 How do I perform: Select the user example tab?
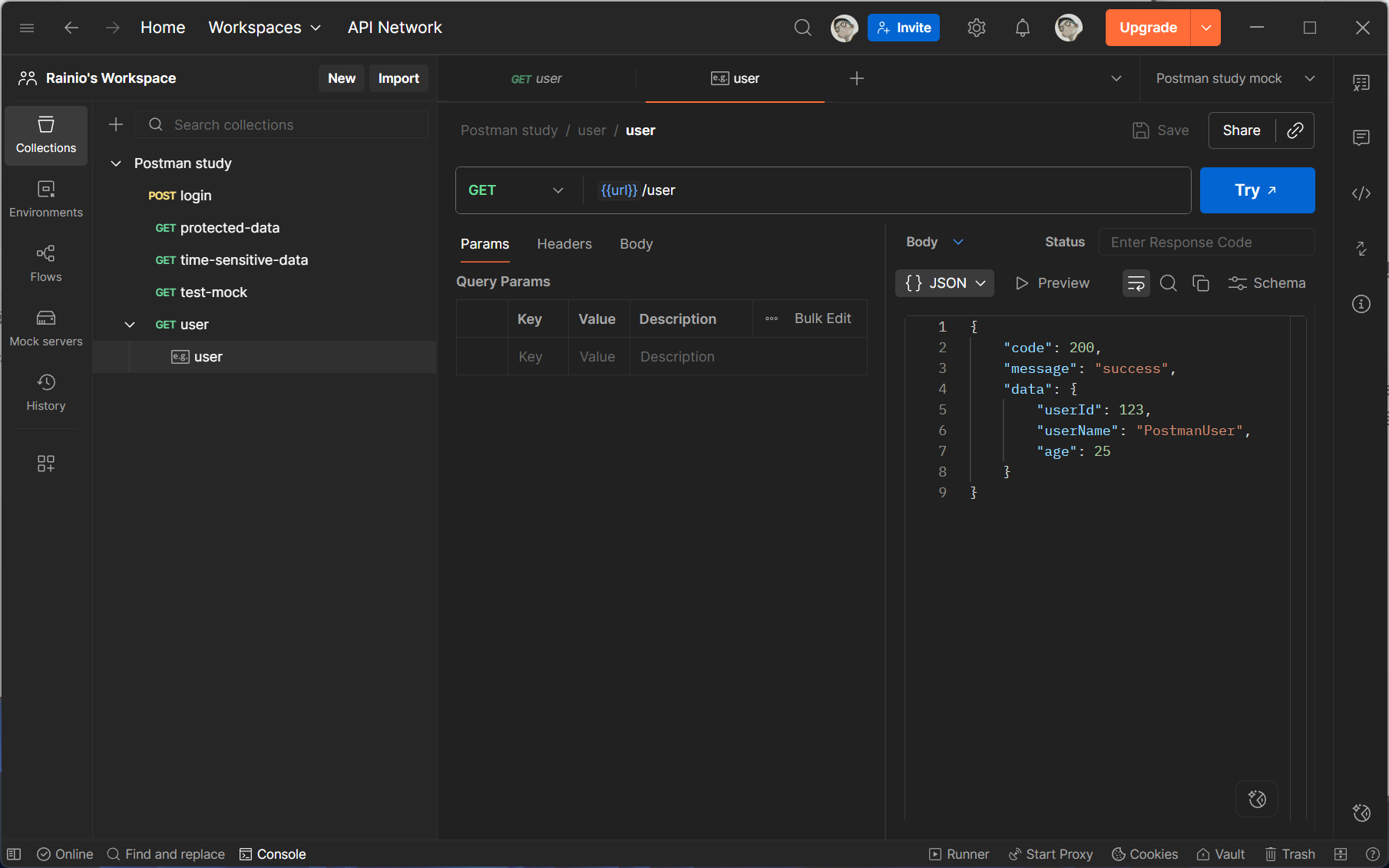tap(735, 78)
